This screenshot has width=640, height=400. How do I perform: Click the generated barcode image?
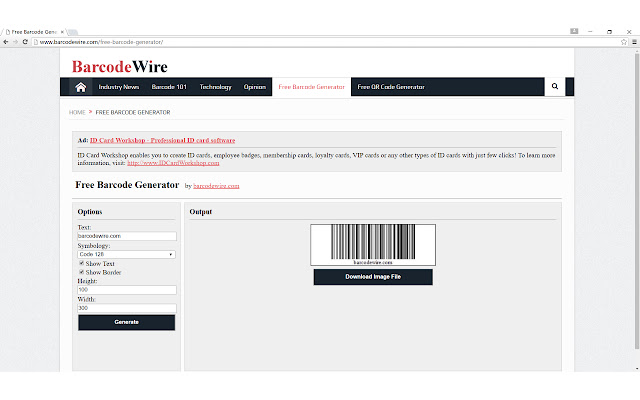pos(373,245)
